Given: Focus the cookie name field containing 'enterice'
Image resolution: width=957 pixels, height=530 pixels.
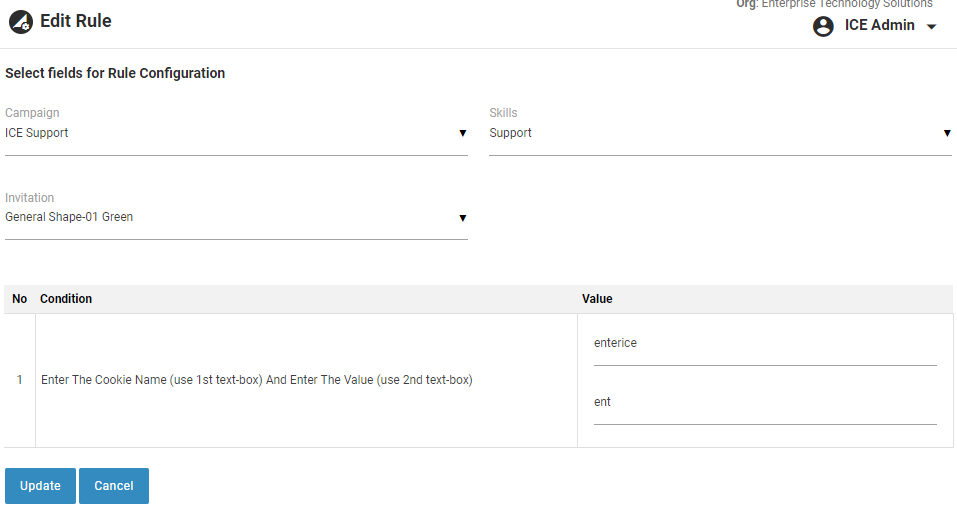Looking at the screenshot, I should coord(764,344).
